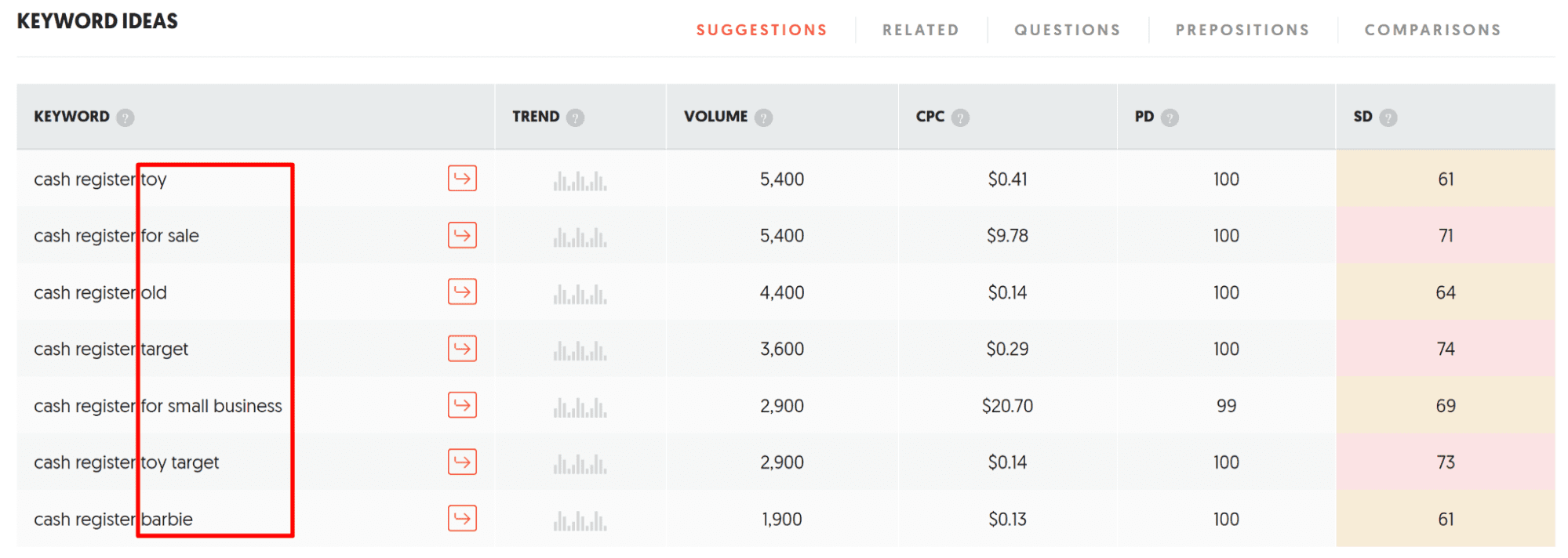The height and width of the screenshot is (558, 1568).
Task: Click the SUGGESTIONS tab
Action: click(760, 30)
